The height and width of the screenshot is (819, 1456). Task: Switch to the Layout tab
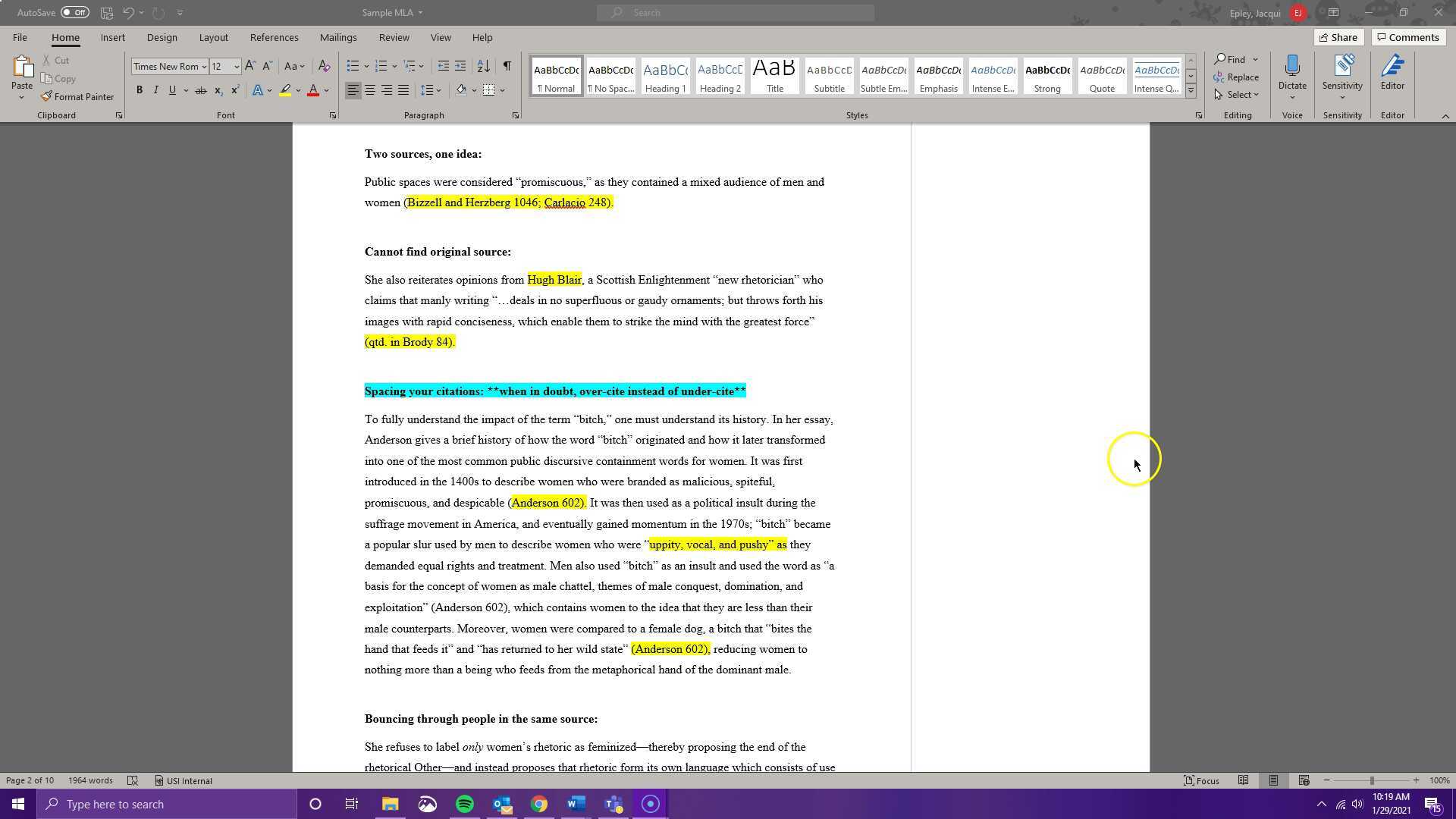(213, 37)
